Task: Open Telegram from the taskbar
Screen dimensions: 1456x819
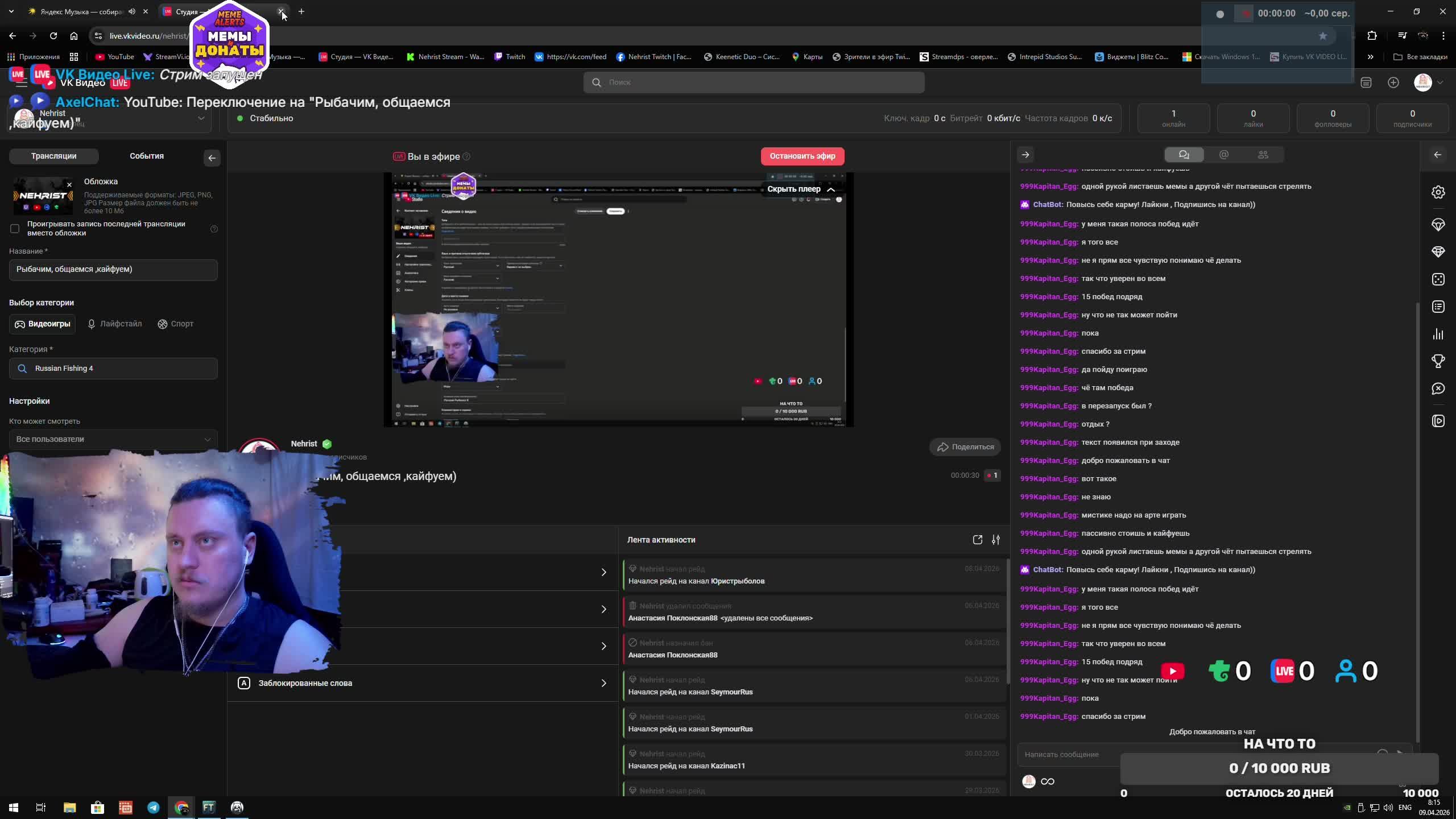Action: pos(153,807)
